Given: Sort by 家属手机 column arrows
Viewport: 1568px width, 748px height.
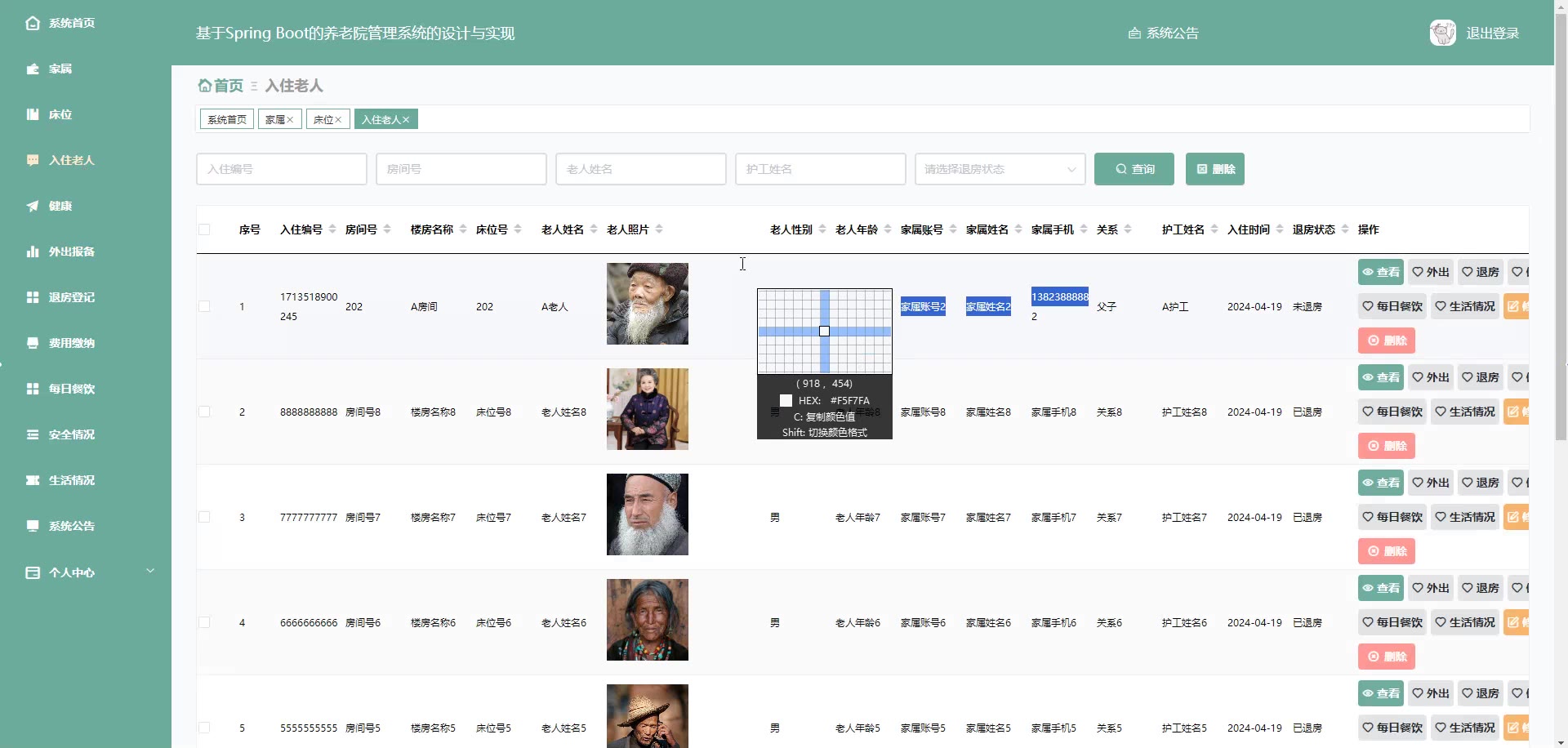Looking at the screenshot, I should tap(1084, 229).
